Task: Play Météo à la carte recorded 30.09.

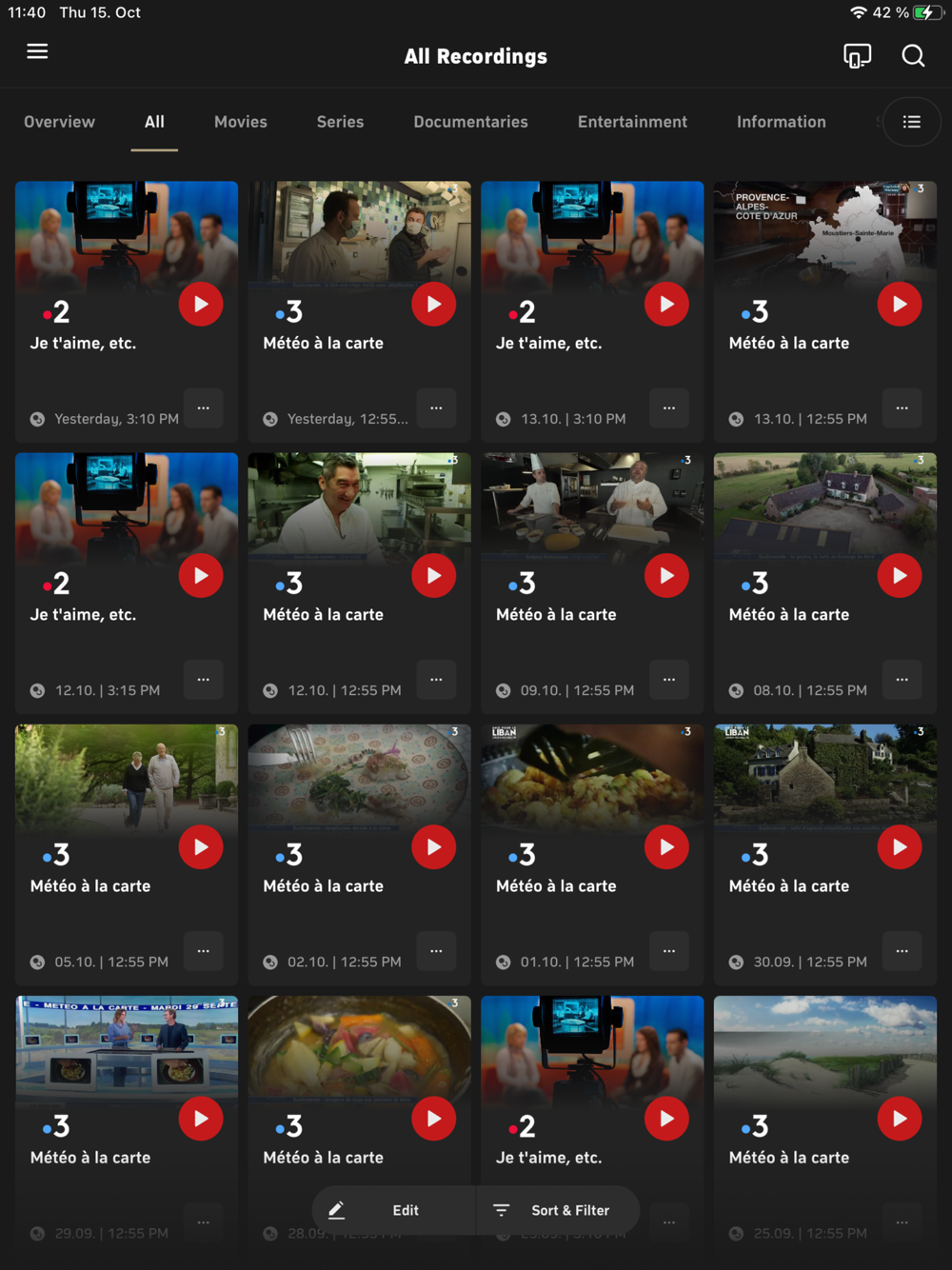Action: tap(900, 847)
